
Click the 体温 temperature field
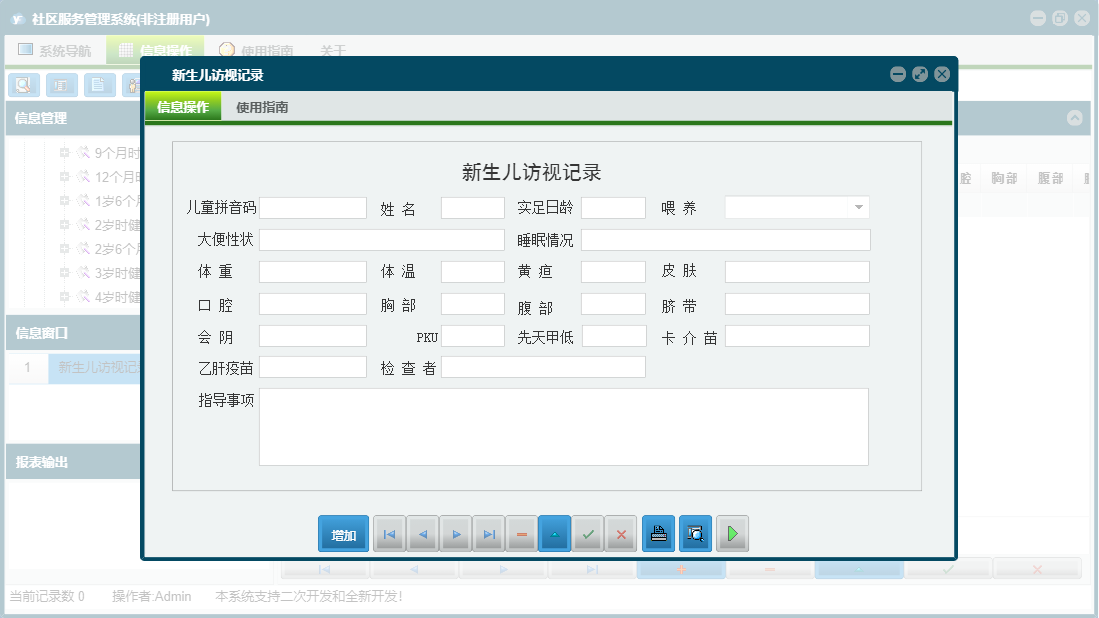pos(472,272)
